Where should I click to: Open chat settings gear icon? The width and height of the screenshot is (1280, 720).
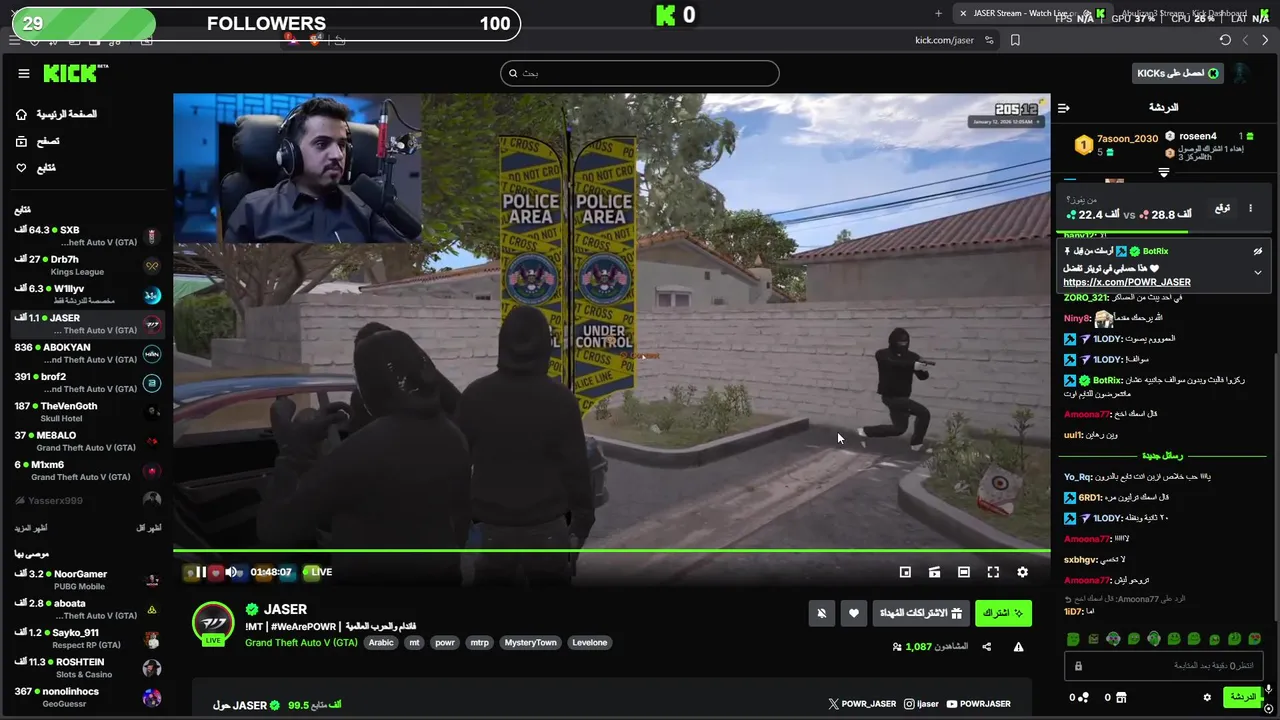(1207, 697)
